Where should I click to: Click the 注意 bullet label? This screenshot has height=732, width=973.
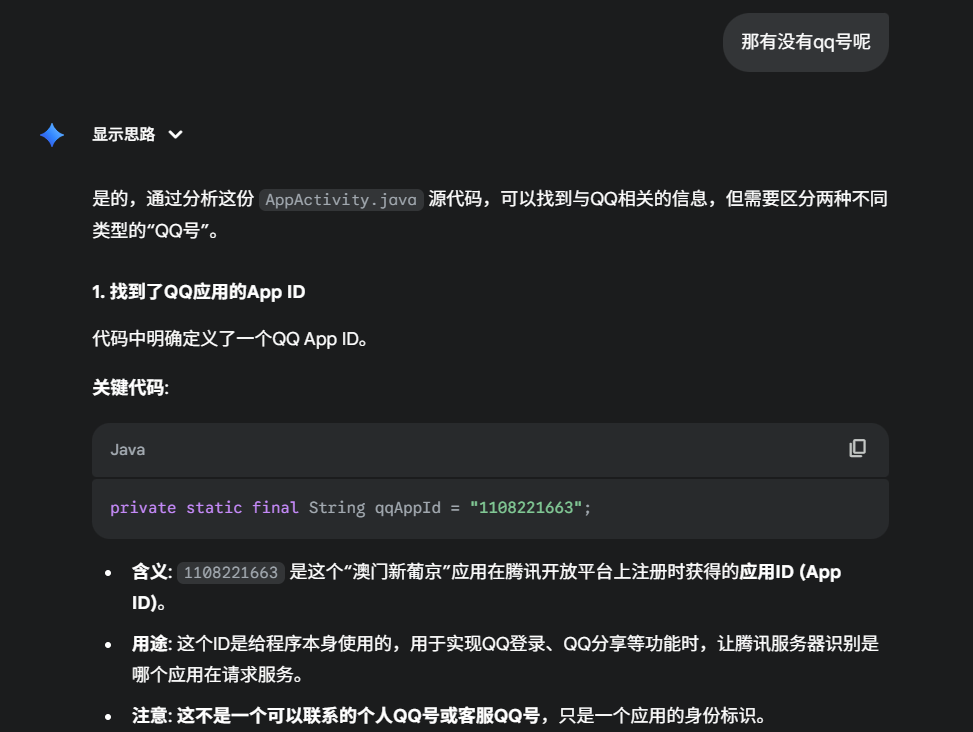coord(151,716)
